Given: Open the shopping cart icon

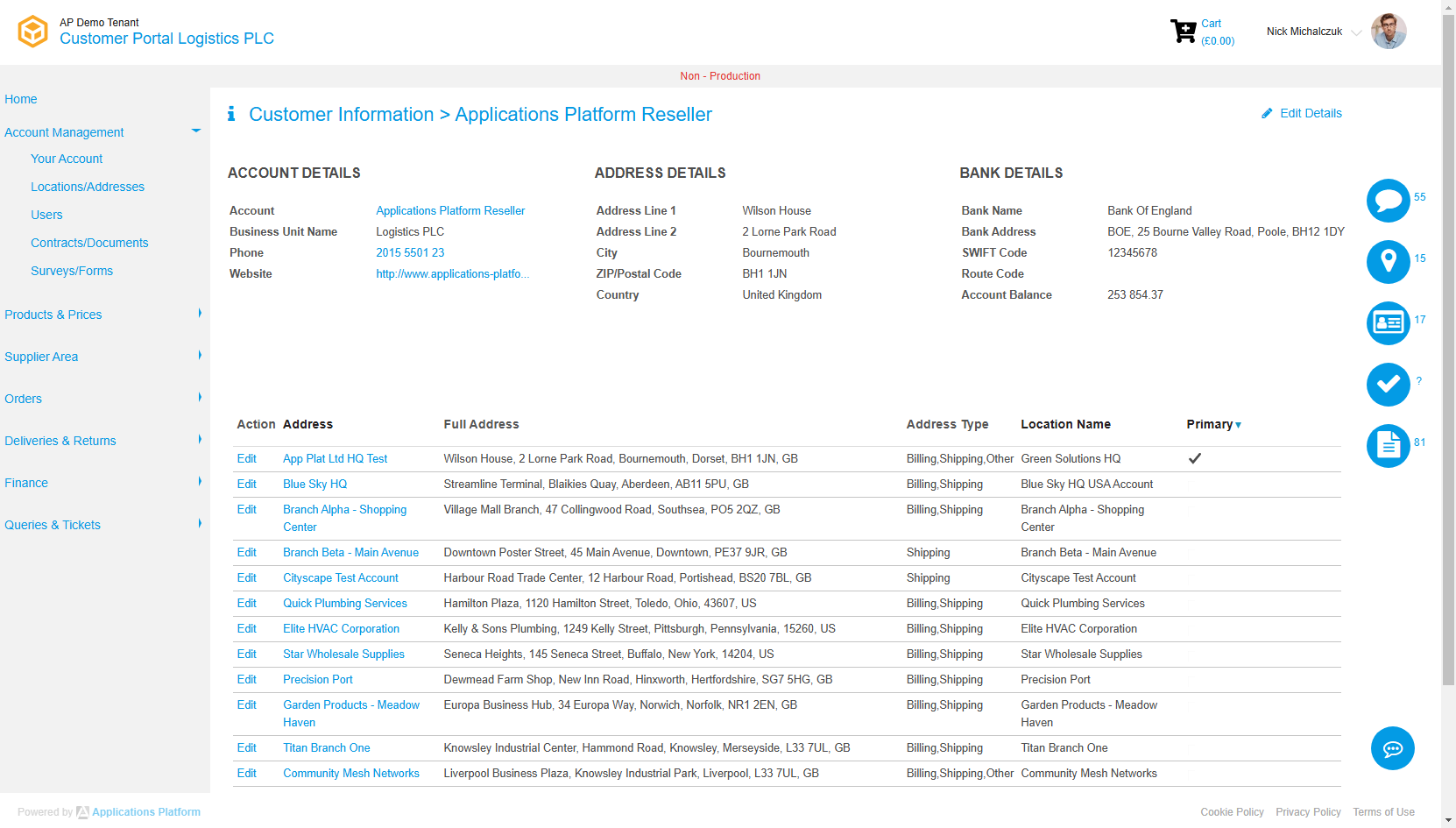Looking at the screenshot, I should pyautogui.click(x=1184, y=32).
